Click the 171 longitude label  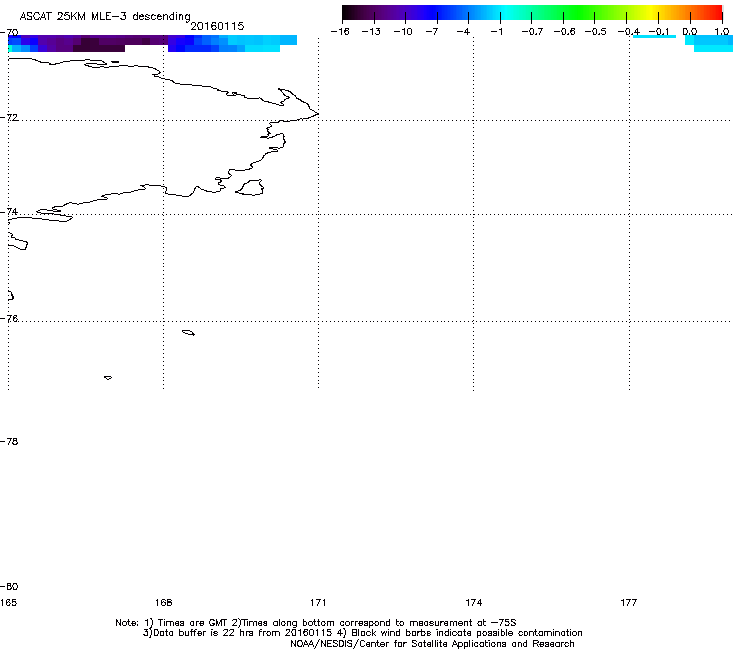click(x=318, y=603)
